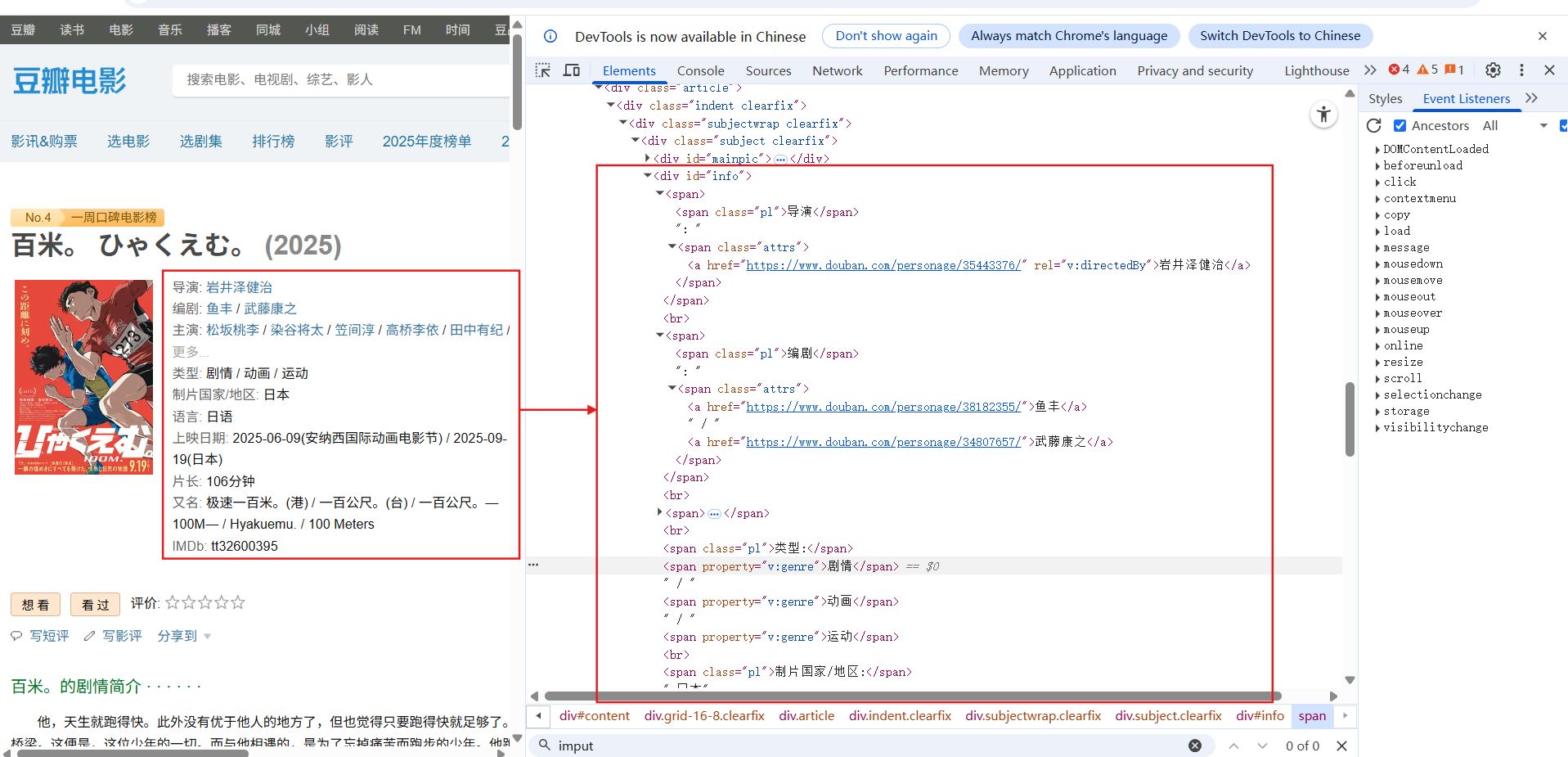Click the Elements panel vertical scrollbar
This screenshot has width=1568, height=757.
(x=1350, y=418)
